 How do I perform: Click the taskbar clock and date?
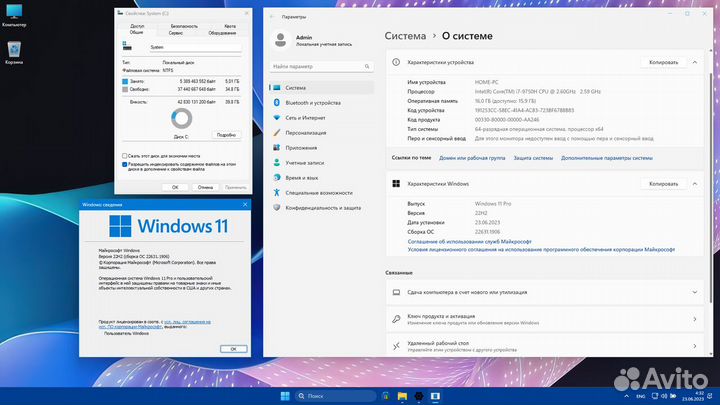pyautogui.click(x=692, y=396)
